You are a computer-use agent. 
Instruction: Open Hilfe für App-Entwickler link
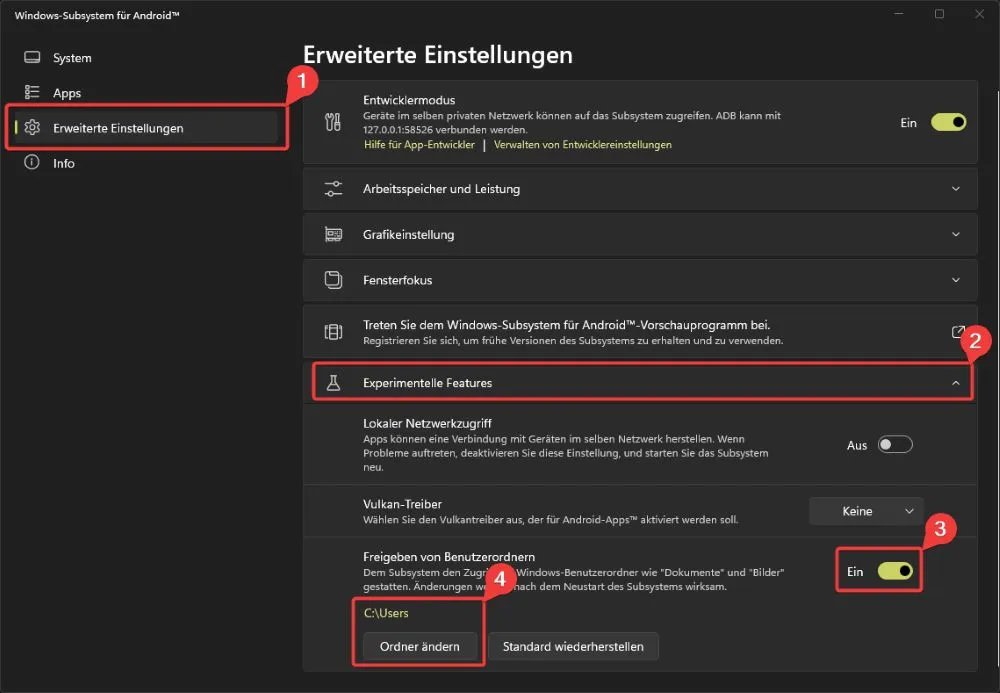419,145
